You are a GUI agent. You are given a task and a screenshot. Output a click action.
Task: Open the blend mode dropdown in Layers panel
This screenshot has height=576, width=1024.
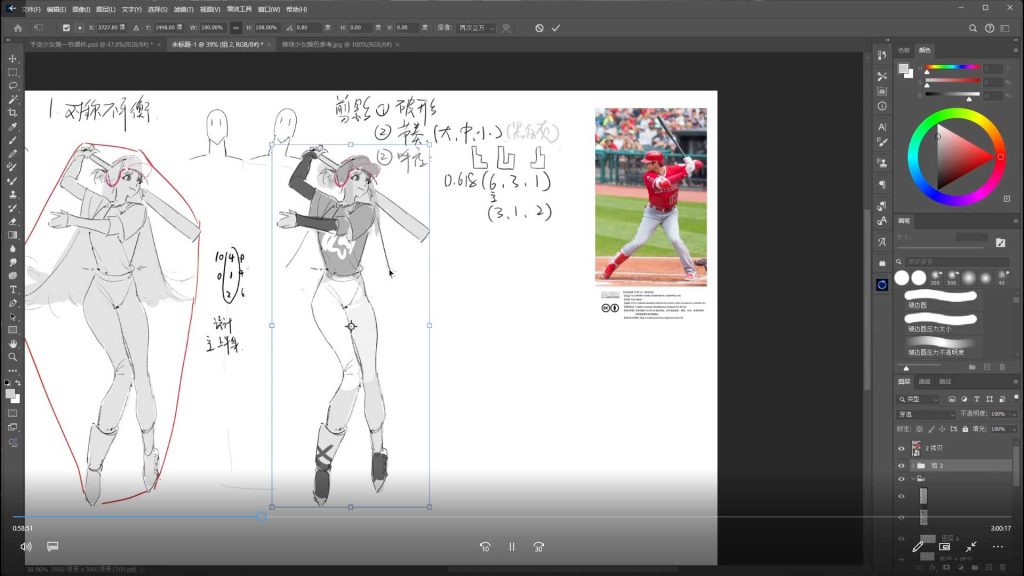click(926, 414)
